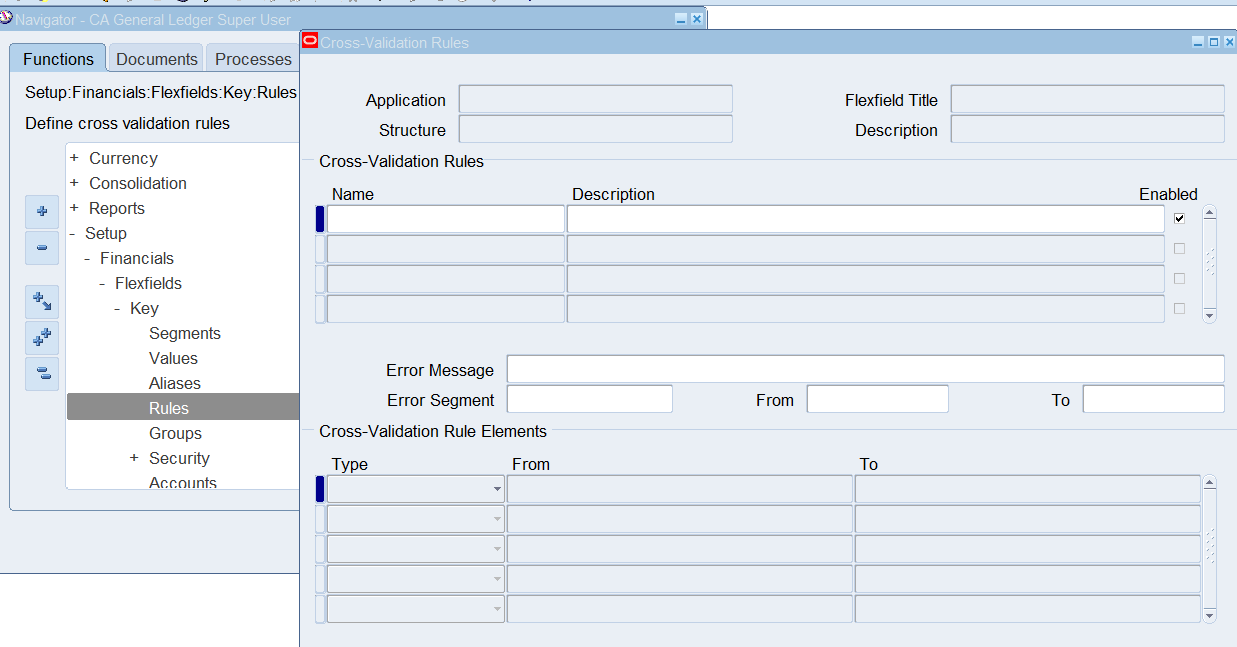Click the Oracle icon in the Cross-Validation Rules title bar
The width and height of the screenshot is (1237, 647).
(x=310, y=42)
